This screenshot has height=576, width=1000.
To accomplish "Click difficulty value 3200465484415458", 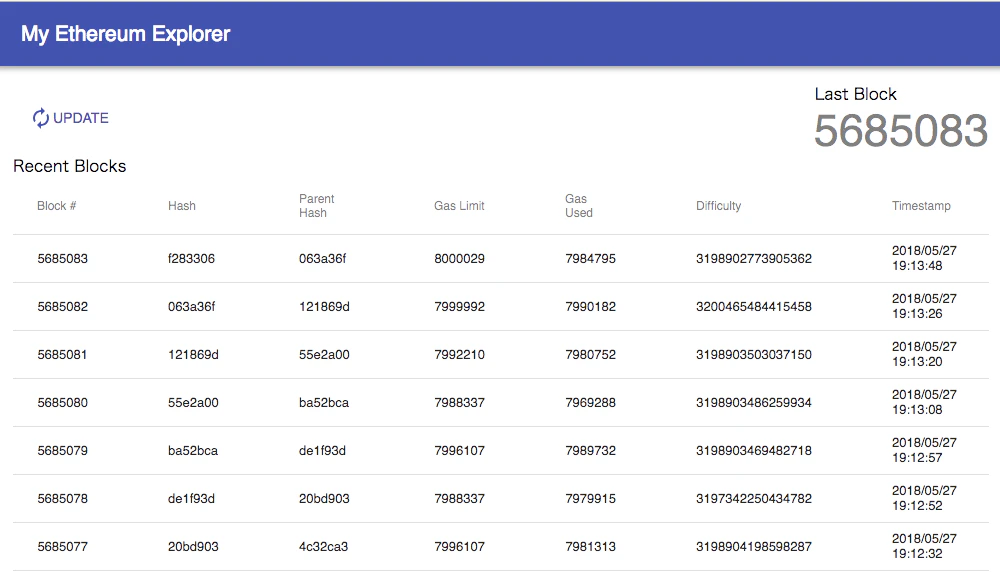I will click(754, 306).
